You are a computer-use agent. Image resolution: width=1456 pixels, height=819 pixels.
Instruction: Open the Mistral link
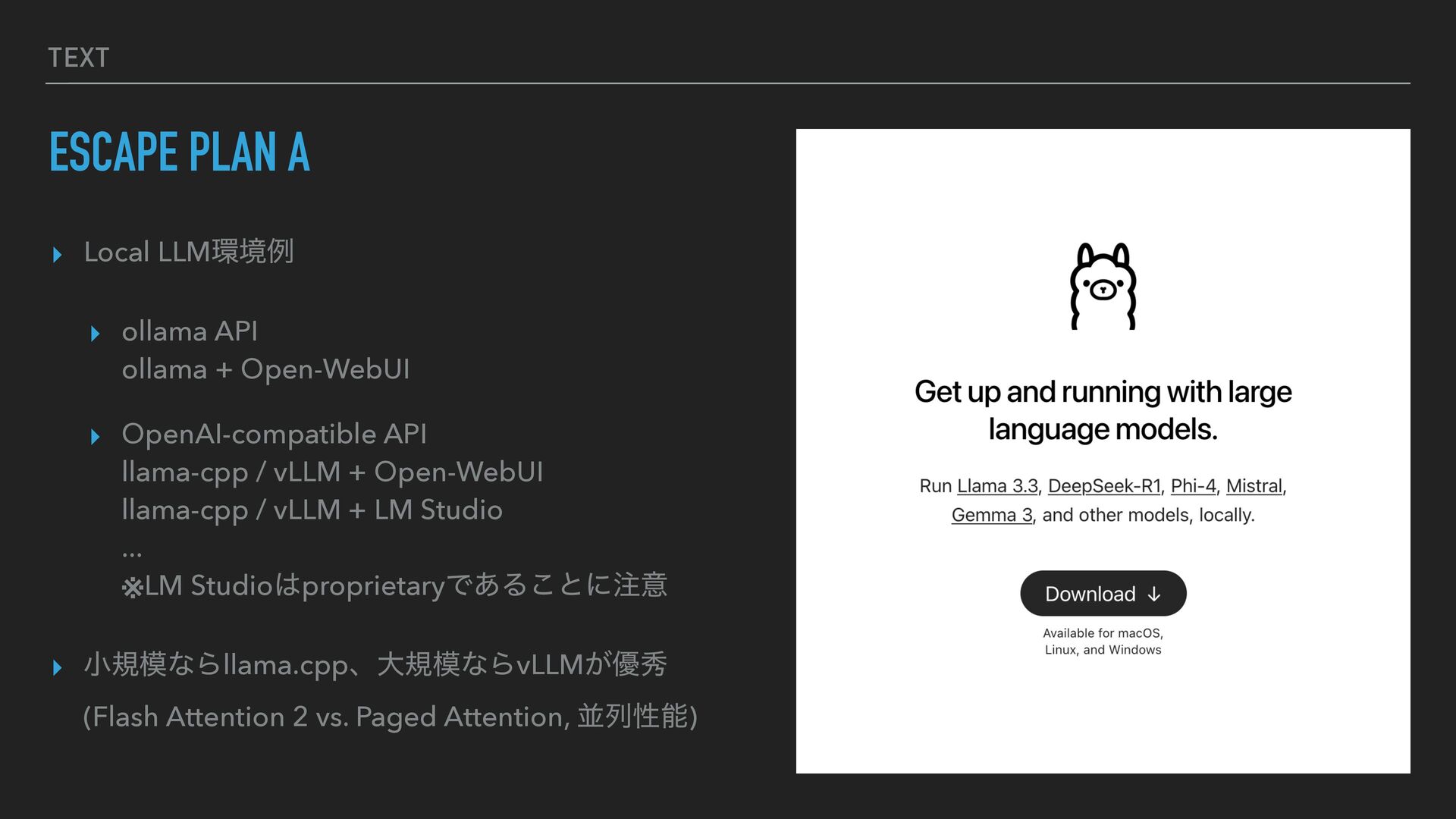click(x=1254, y=485)
